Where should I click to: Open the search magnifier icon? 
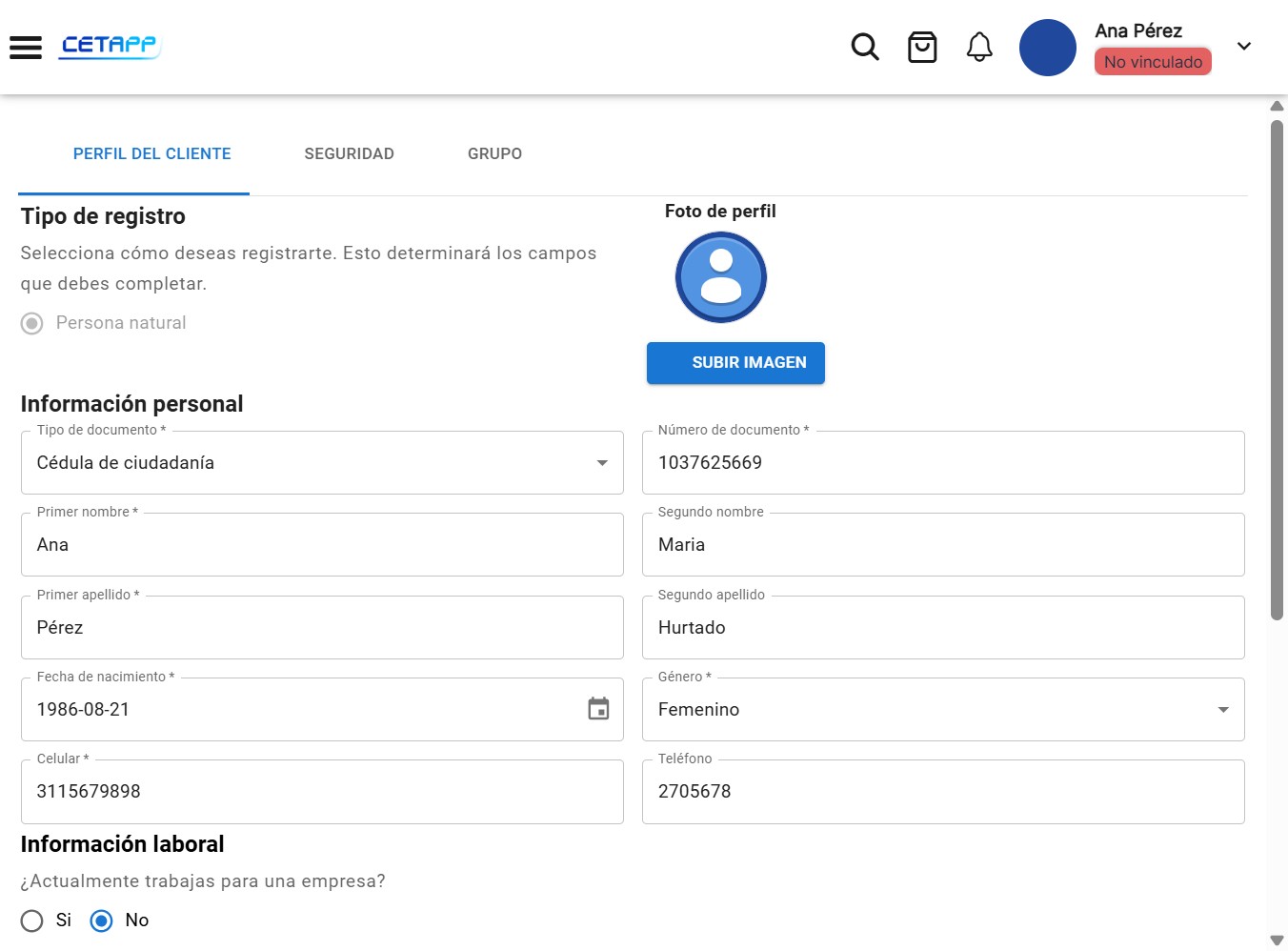[x=865, y=47]
